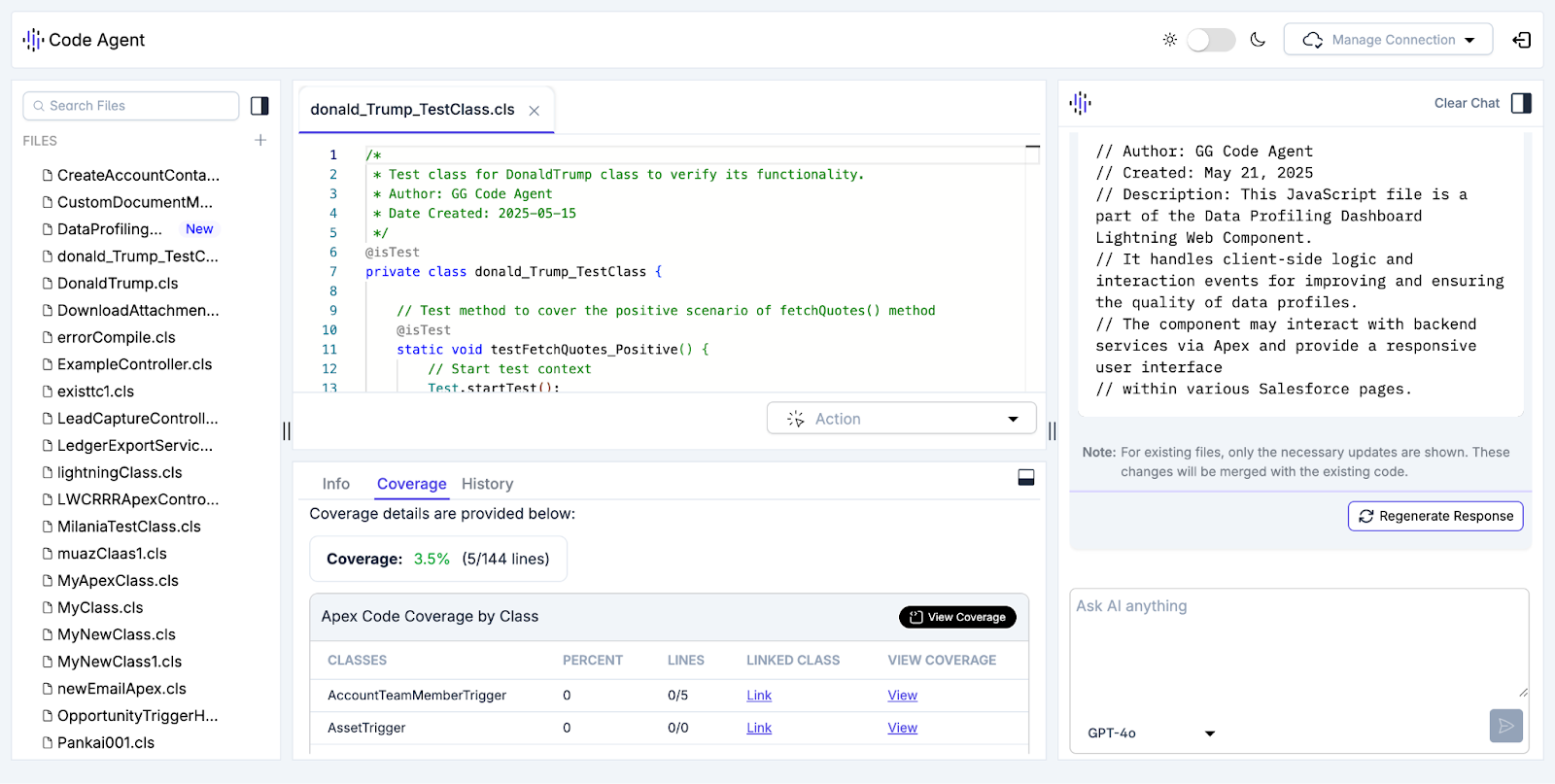Switch to the Info tab
1555x784 pixels.
(x=336, y=484)
